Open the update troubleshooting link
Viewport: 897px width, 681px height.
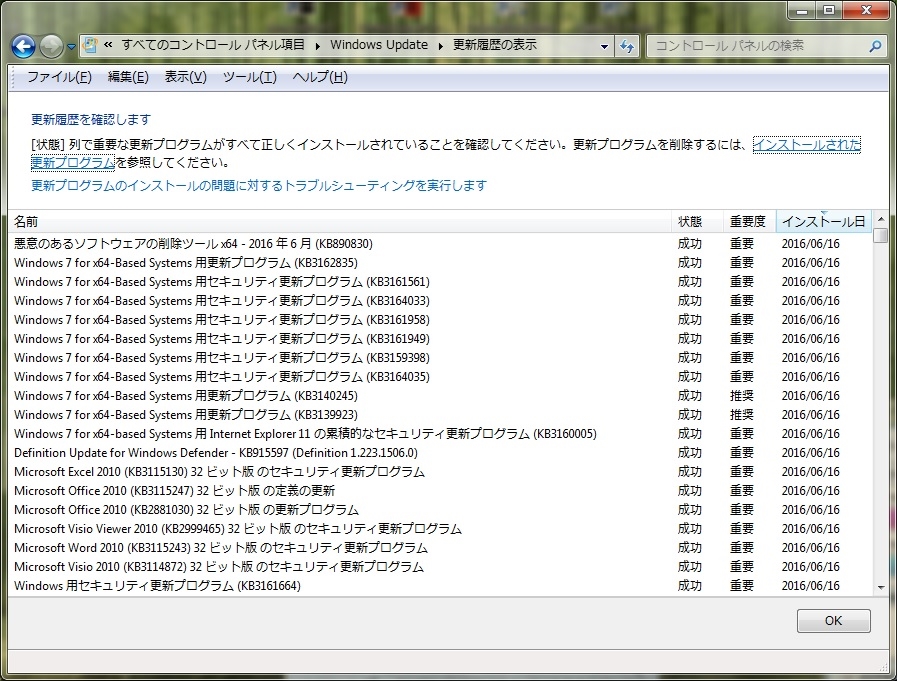(x=259, y=185)
